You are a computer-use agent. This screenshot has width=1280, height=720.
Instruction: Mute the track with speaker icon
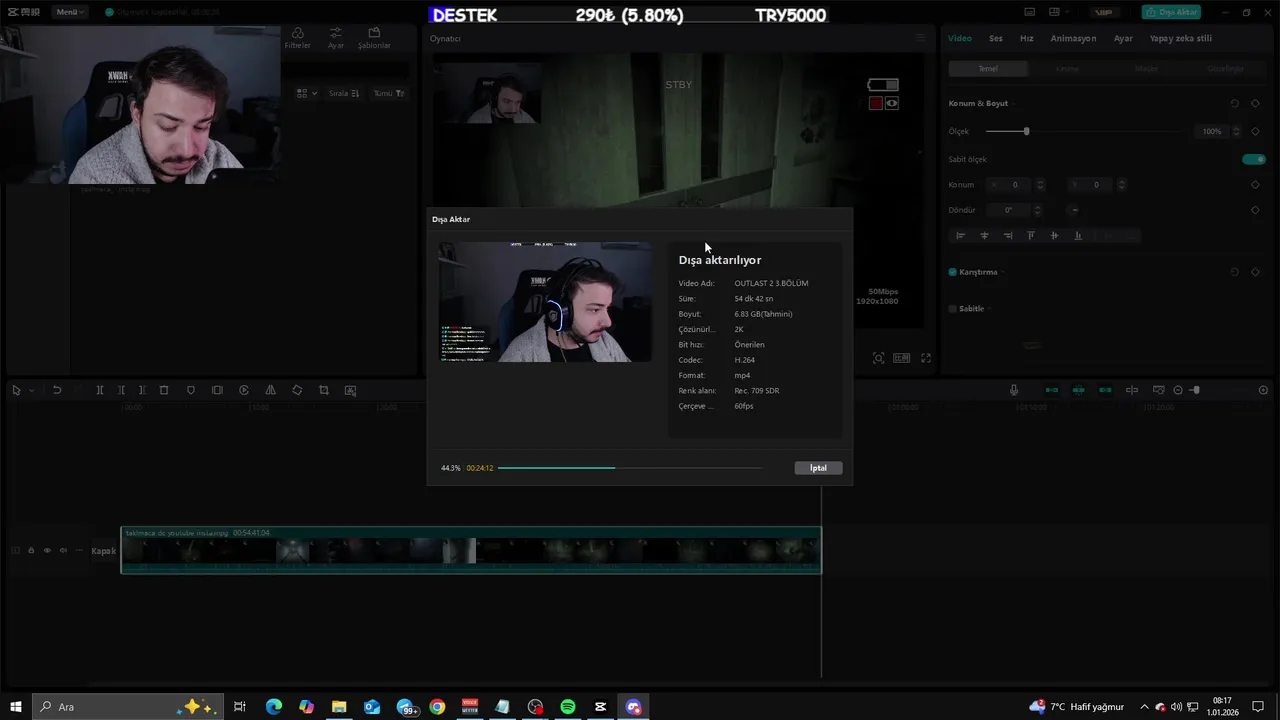click(x=63, y=550)
